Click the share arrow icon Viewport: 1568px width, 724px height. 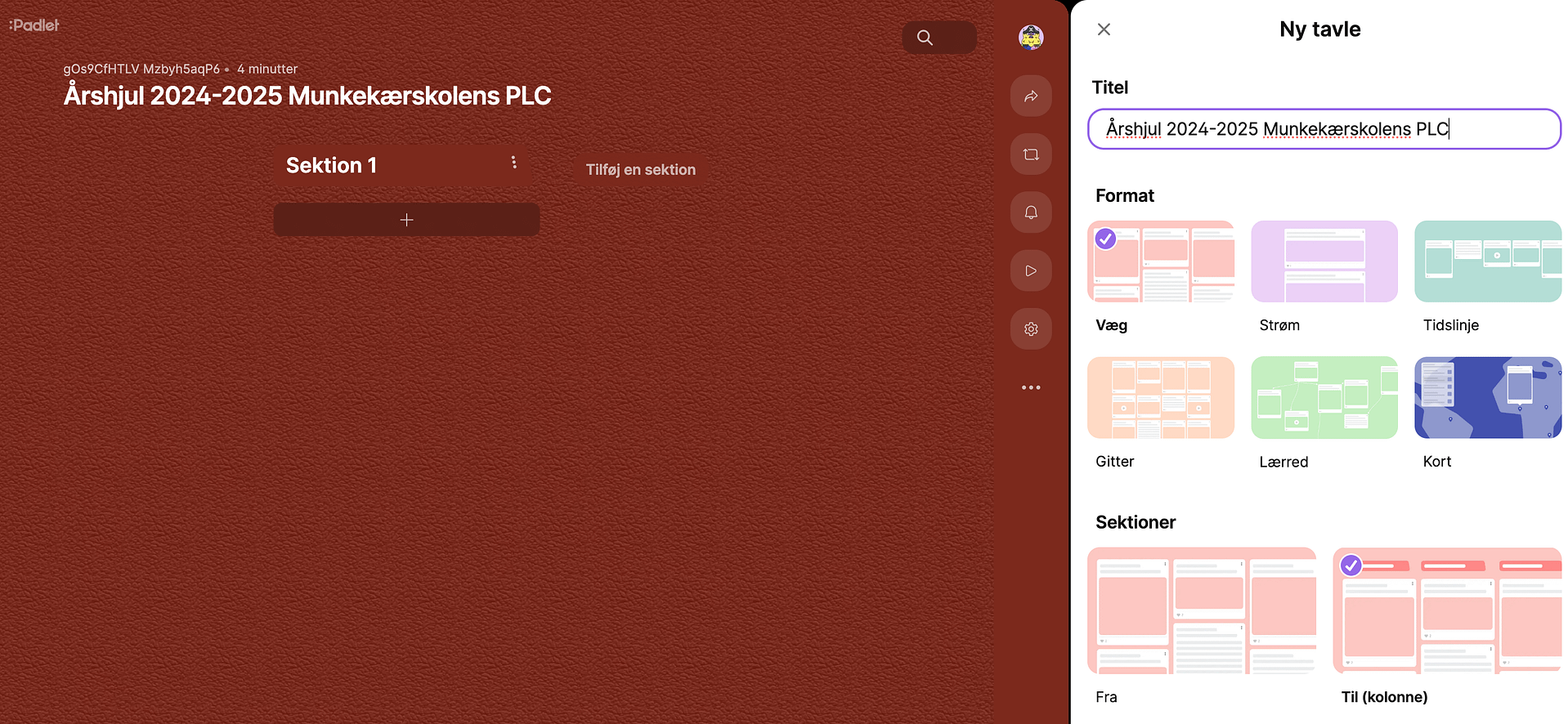point(1030,96)
